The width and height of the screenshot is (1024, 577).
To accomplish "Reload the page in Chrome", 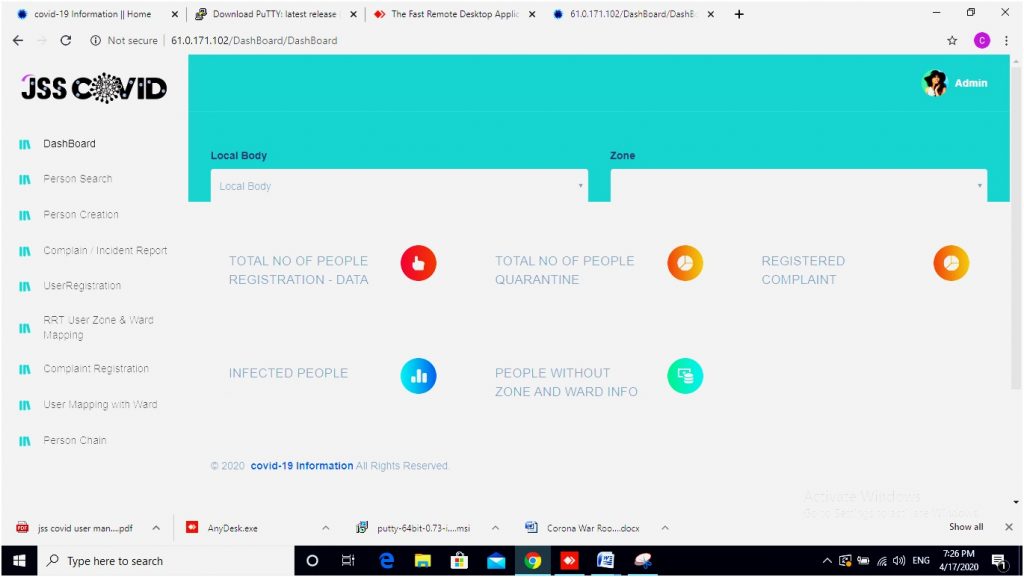I will coord(65,40).
